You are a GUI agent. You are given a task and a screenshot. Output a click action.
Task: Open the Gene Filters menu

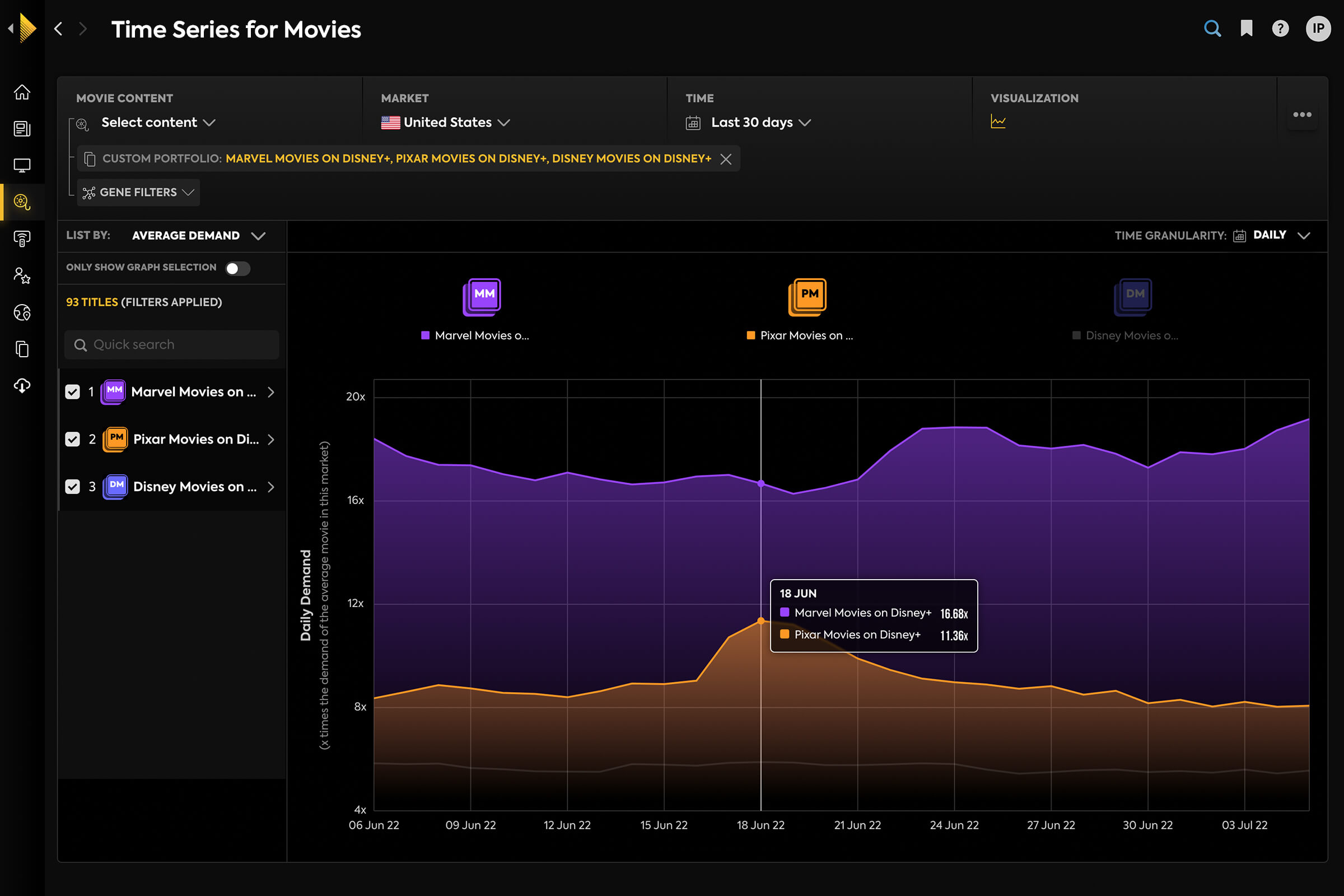(x=138, y=193)
